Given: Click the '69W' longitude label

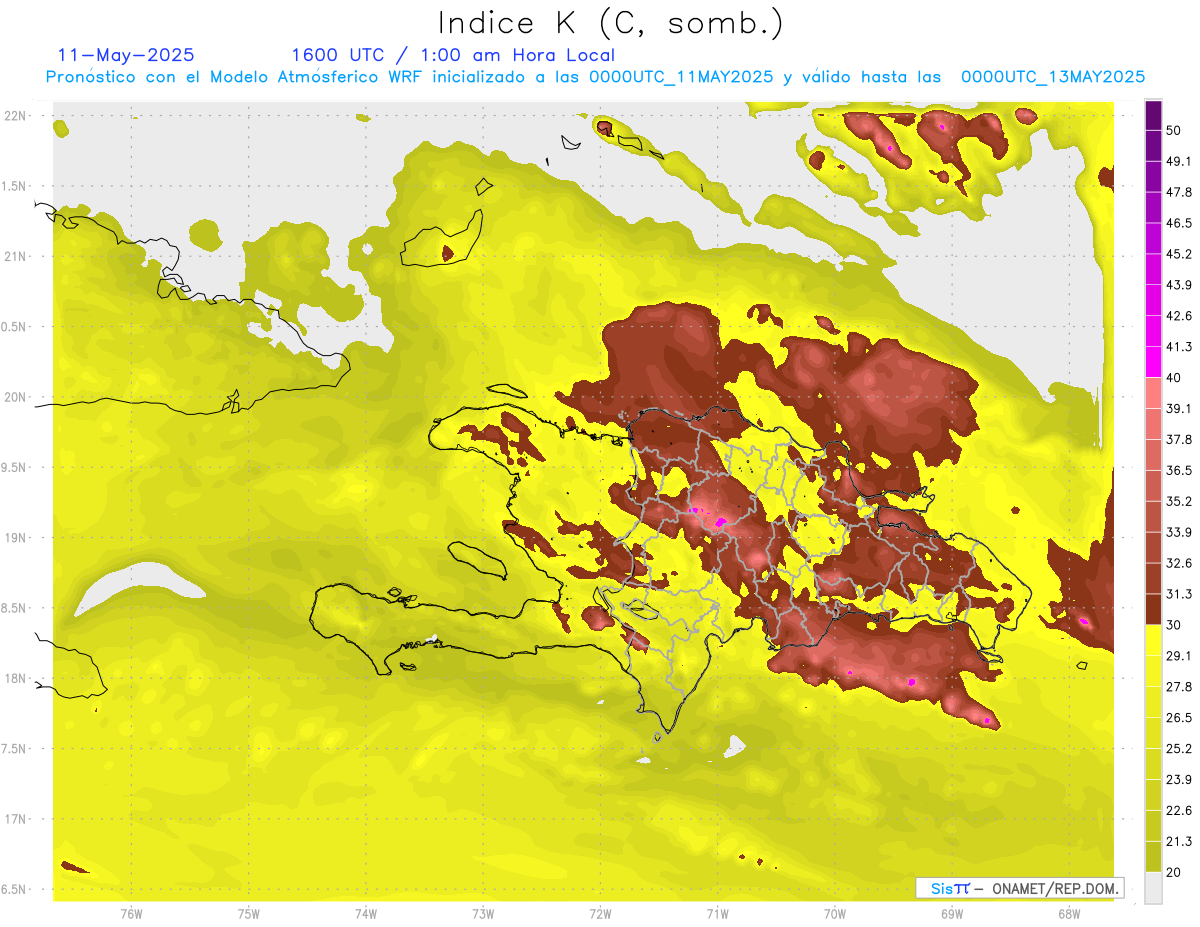Looking at the screenshot, I should pyautogui.click(x=952, y=914).
